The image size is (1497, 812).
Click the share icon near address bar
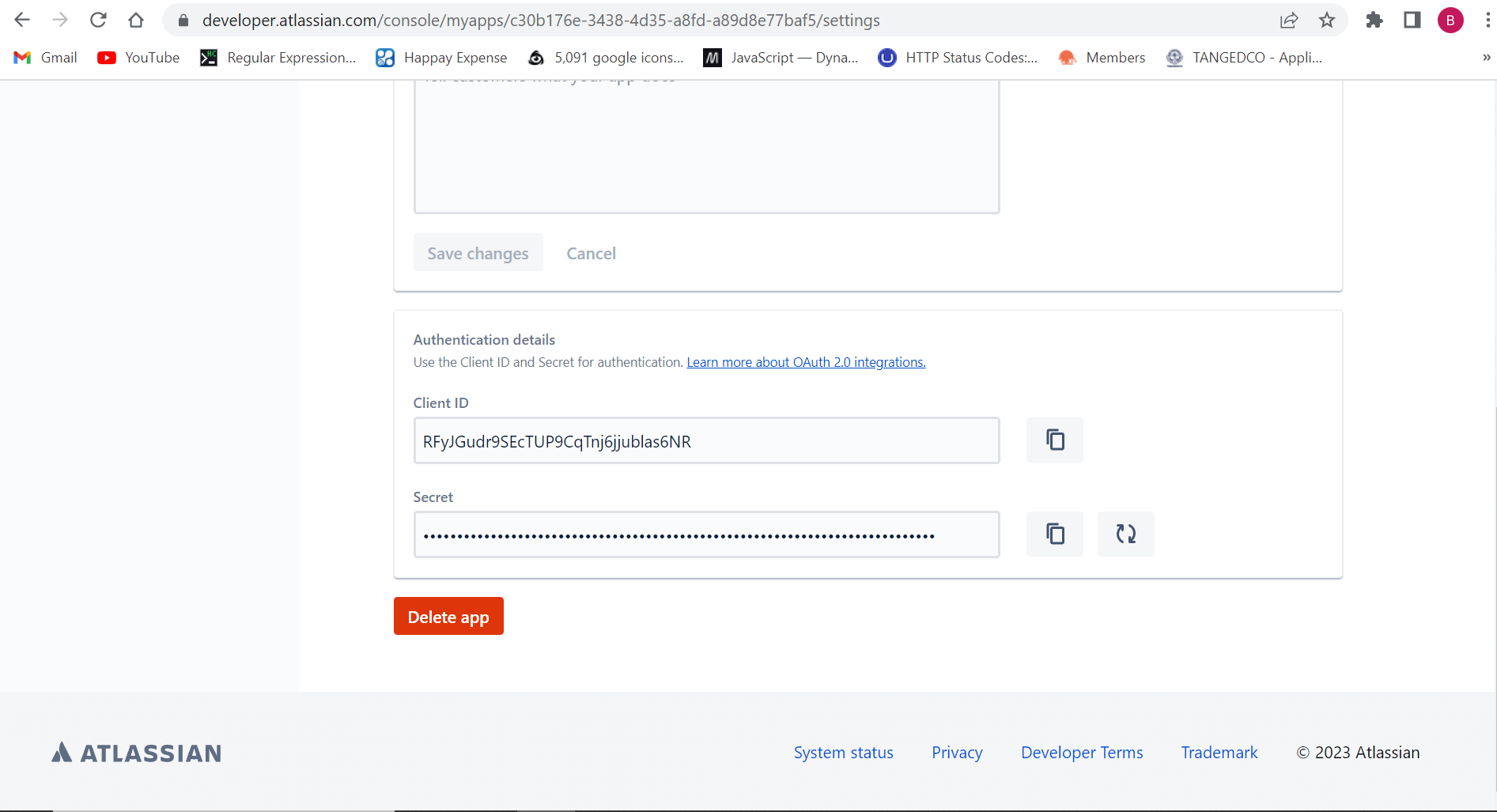click(x=1290, y=20)
